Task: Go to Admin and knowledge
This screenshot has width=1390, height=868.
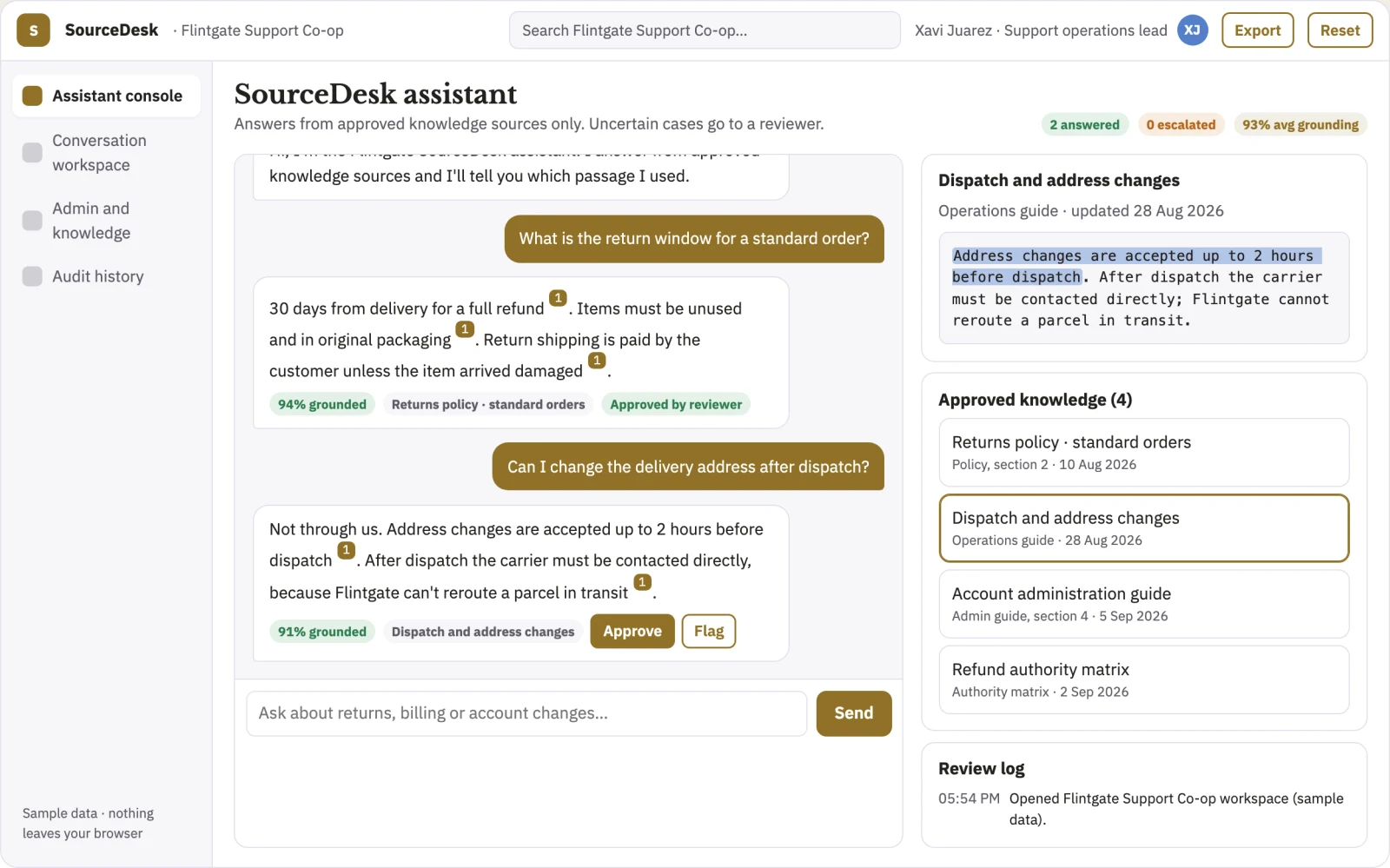Action: (x=106, y=221)
